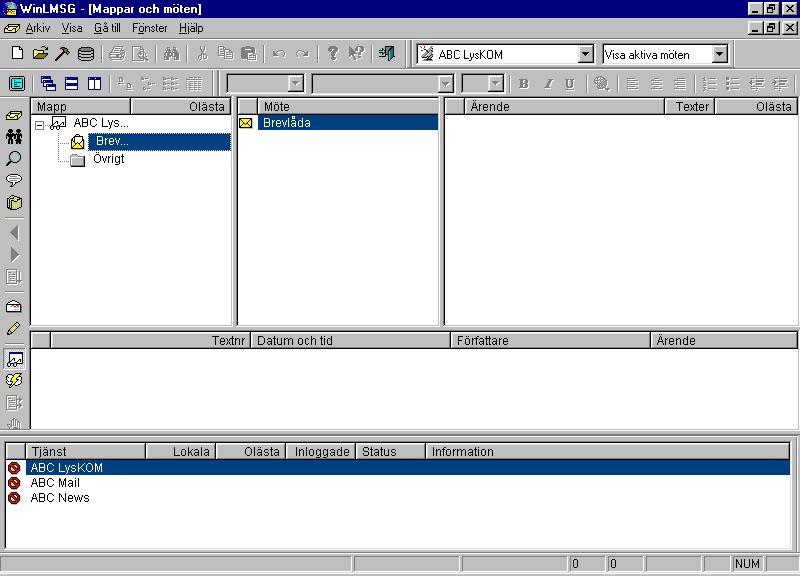Open the first formatting toolbar dropdown
The image size is (800, 576).
tap(295, 84)
